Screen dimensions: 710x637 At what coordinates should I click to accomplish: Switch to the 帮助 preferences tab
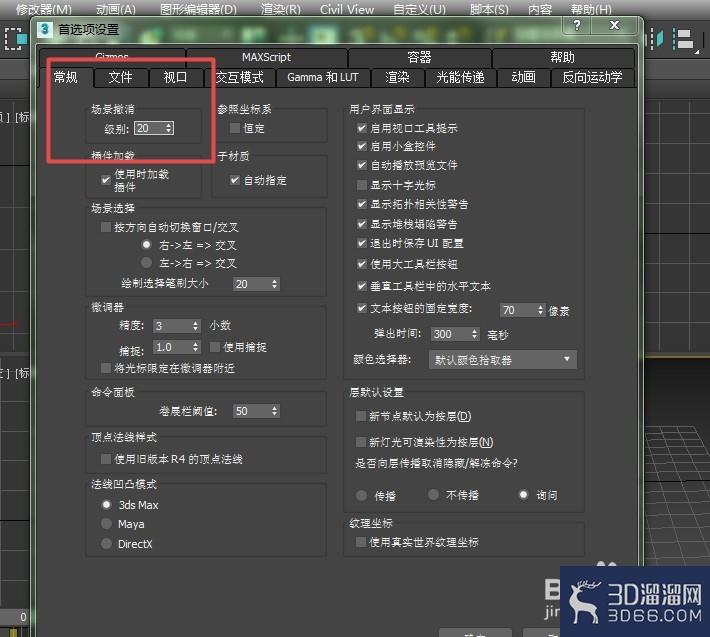(x=563, y=57)
